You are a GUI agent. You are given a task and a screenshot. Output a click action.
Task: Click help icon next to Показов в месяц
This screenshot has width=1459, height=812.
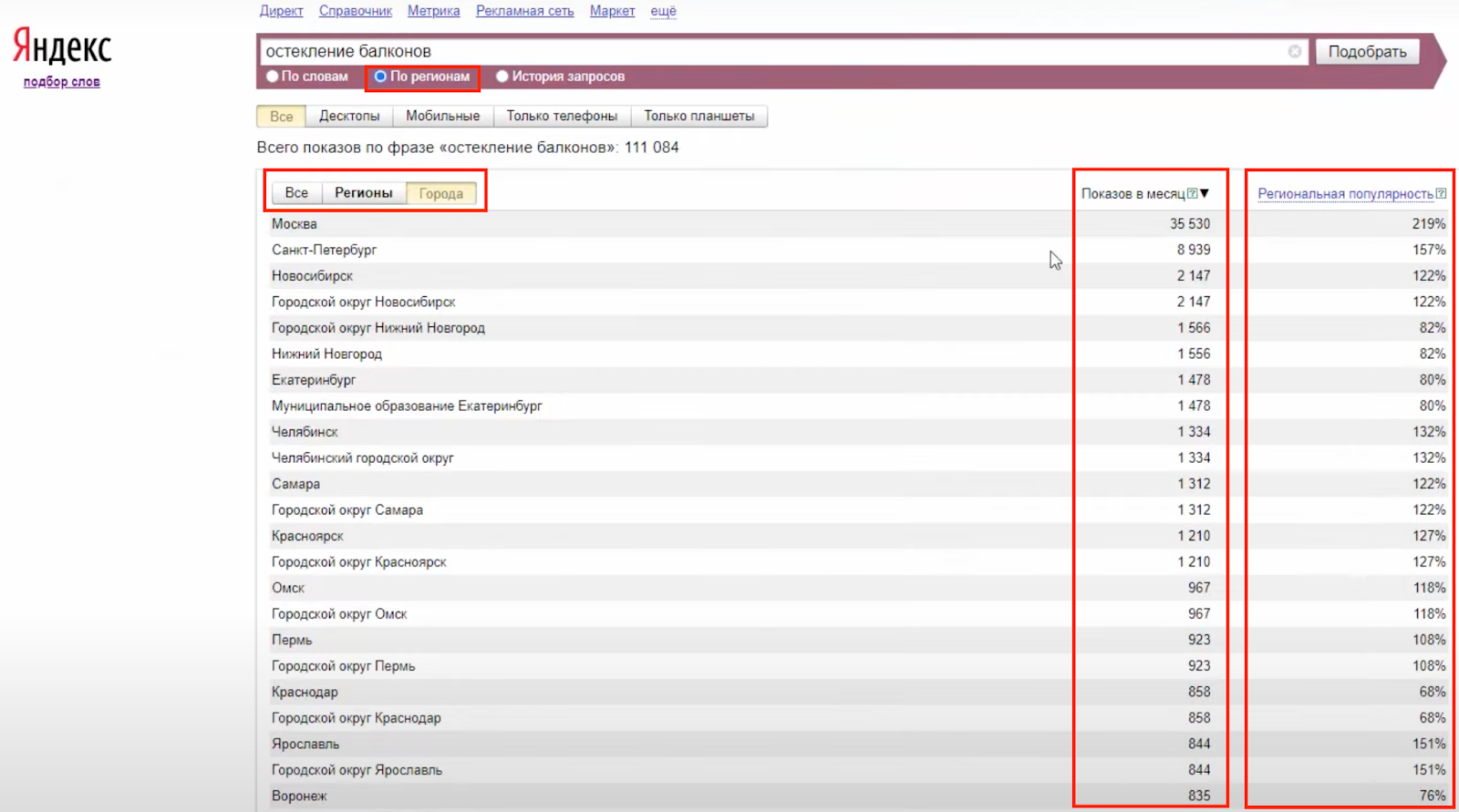tap(1192, 193)
